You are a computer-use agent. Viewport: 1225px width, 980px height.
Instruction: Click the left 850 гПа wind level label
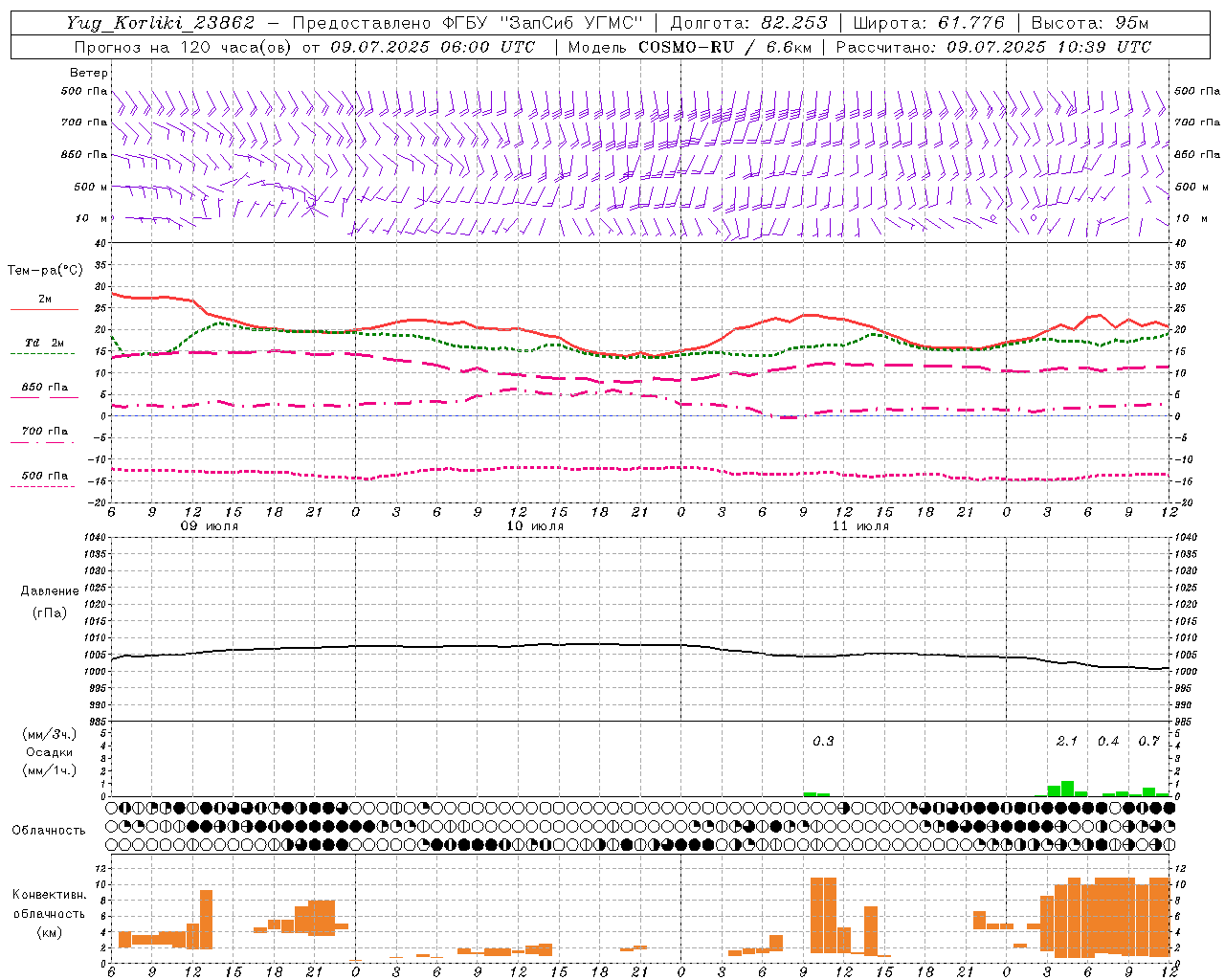84,154
